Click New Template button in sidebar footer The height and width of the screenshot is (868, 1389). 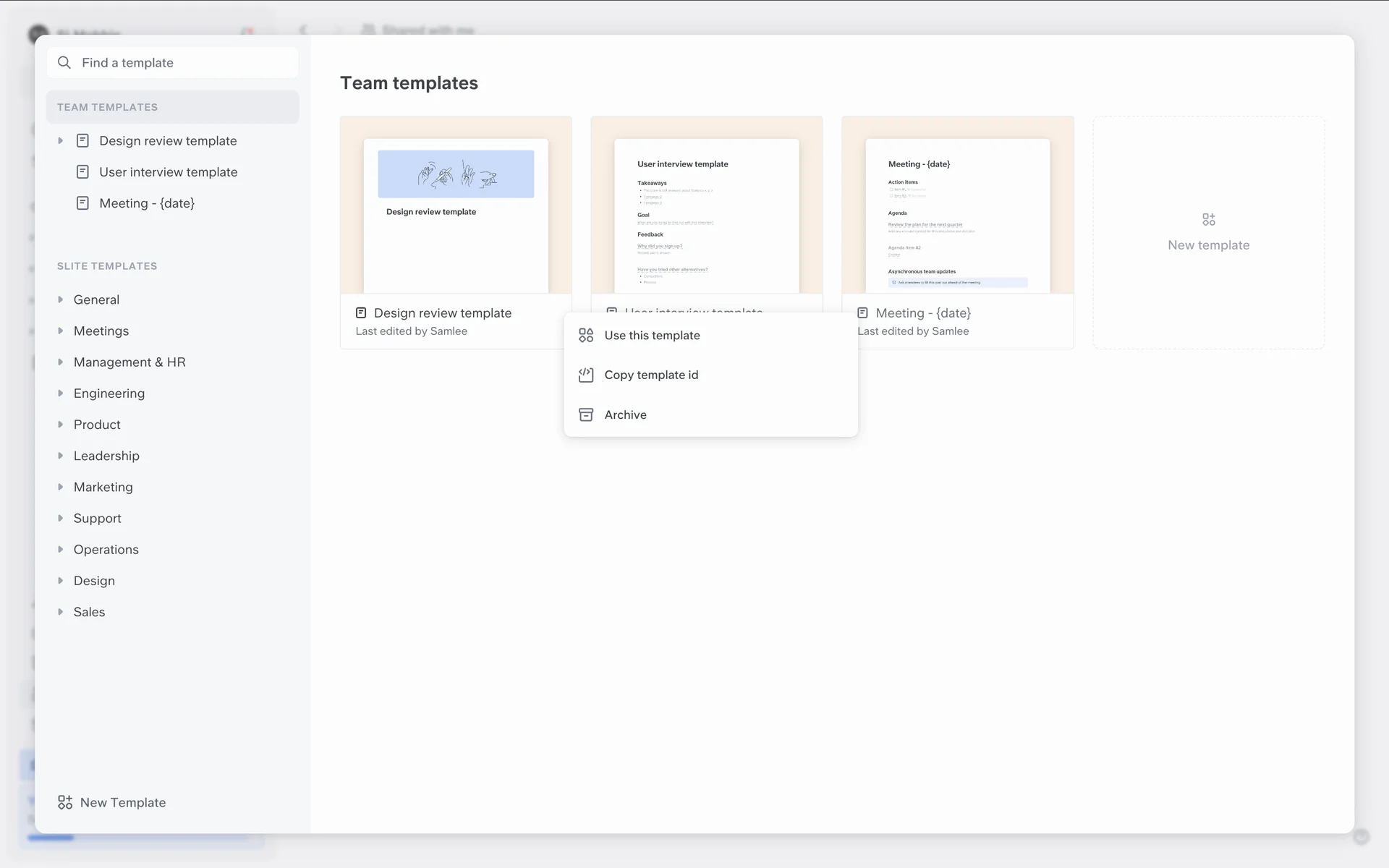[123, 802]
